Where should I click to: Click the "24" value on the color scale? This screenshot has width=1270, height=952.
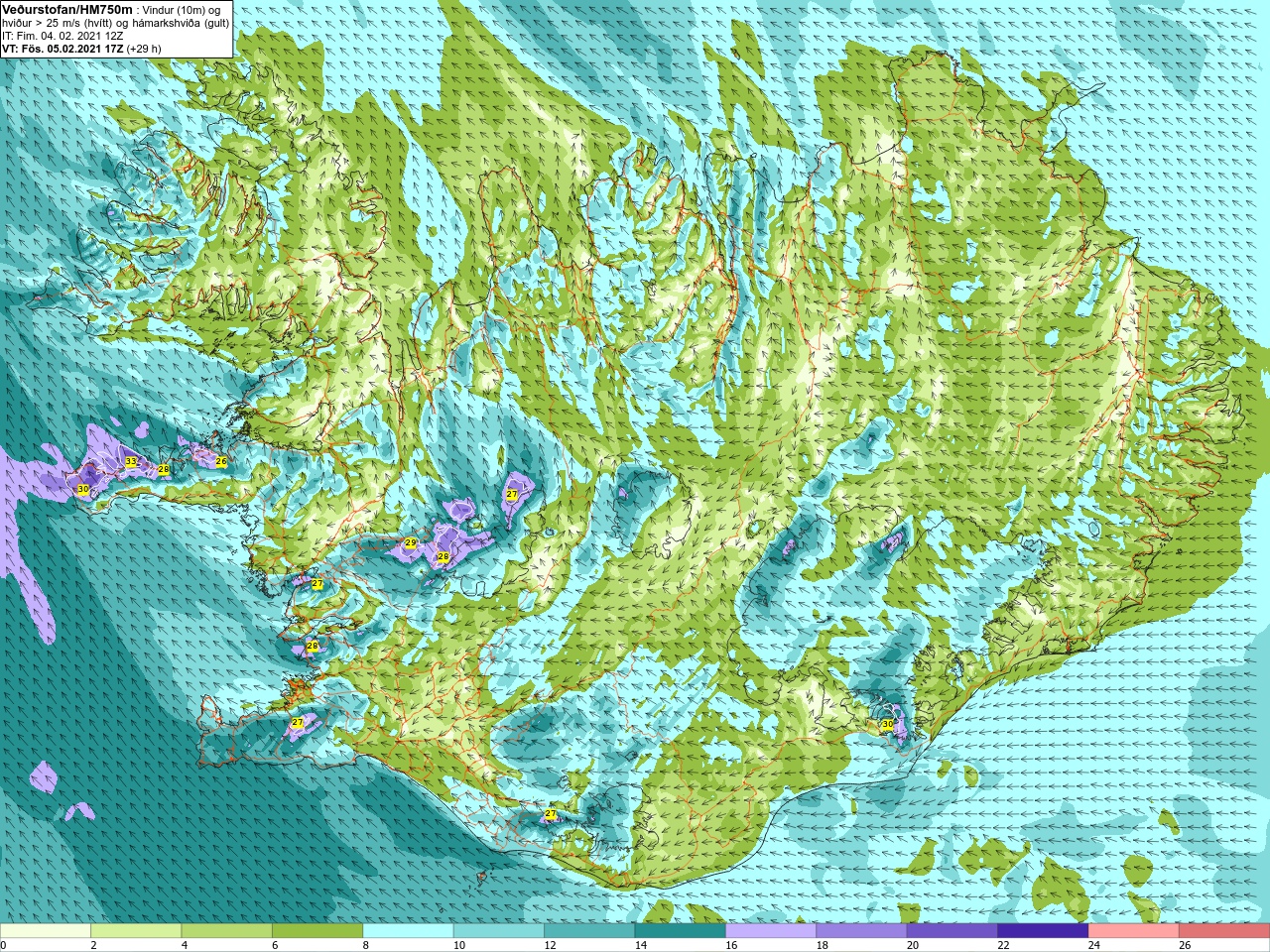click(x=1093, y=945)
